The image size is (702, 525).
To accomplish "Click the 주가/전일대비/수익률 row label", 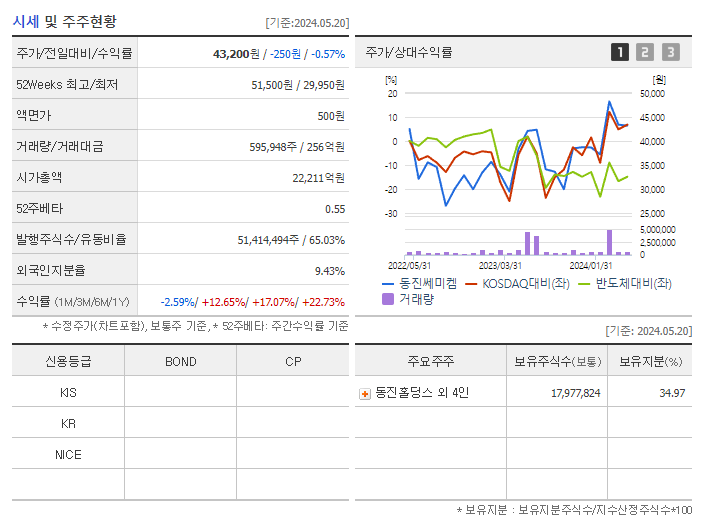I will click(74, 53).
